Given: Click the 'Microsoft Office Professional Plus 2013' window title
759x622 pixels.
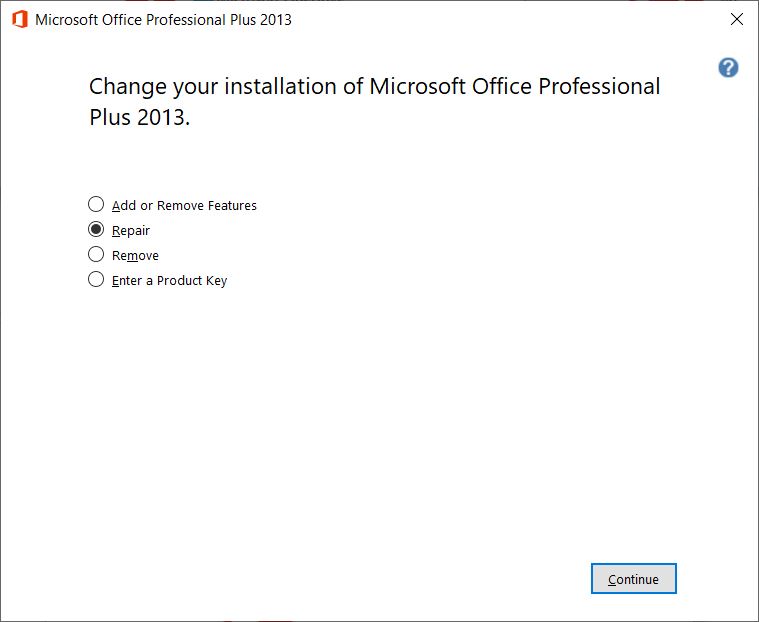Looking at the screenshot, I should tap(163, 20).
